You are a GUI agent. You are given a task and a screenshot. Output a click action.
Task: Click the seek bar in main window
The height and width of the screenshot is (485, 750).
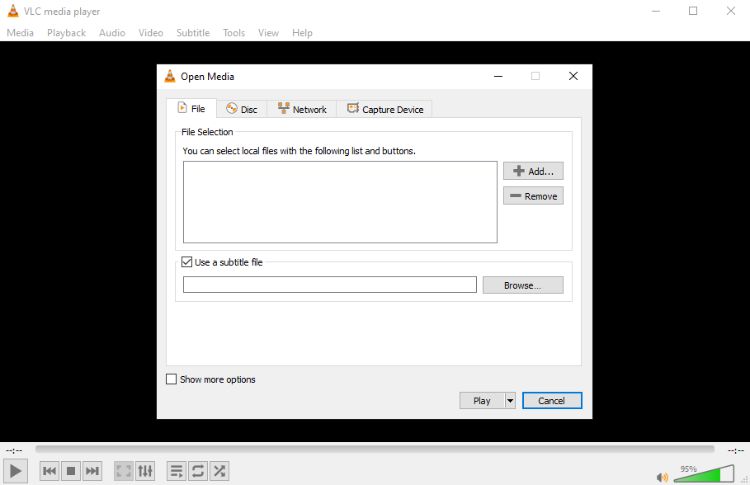tap(375, 449)
